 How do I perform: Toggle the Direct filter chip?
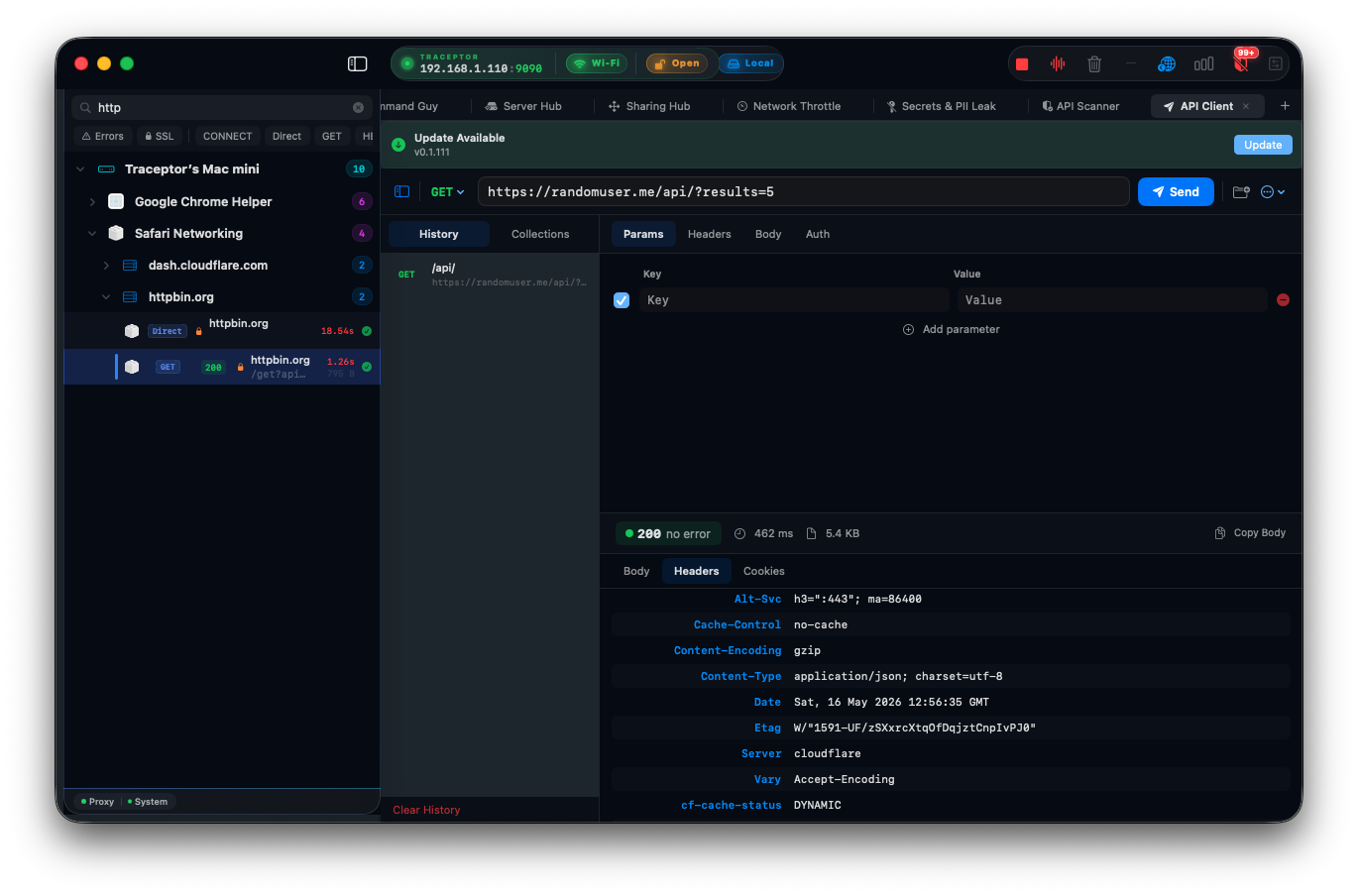coord(286,136)
